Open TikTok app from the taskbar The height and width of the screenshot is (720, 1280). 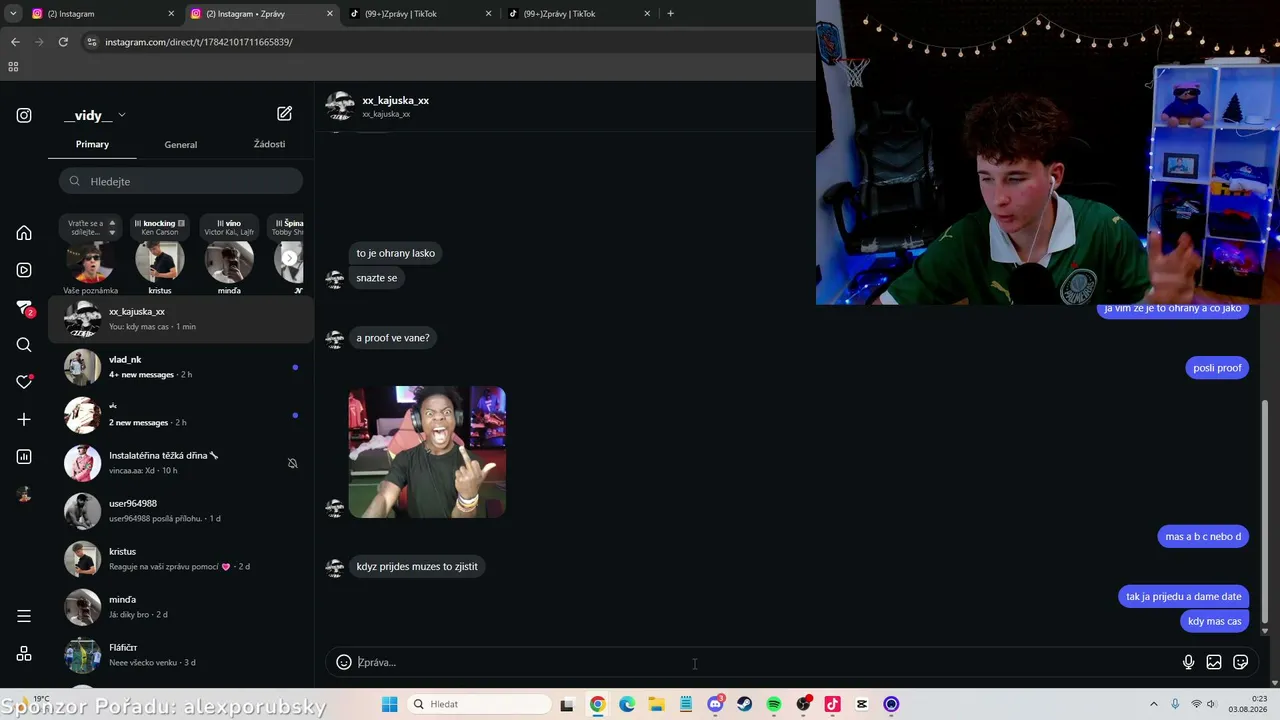pos(832,704)
